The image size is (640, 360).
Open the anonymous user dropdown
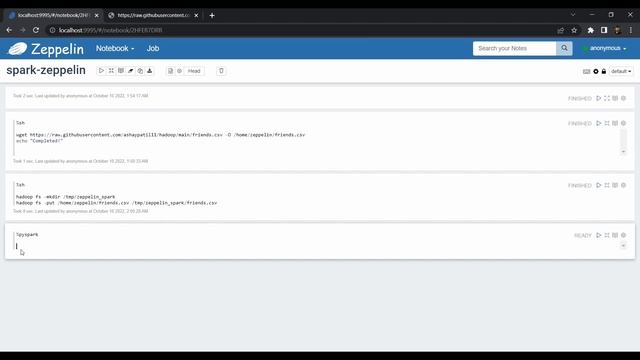pos(605,48)
